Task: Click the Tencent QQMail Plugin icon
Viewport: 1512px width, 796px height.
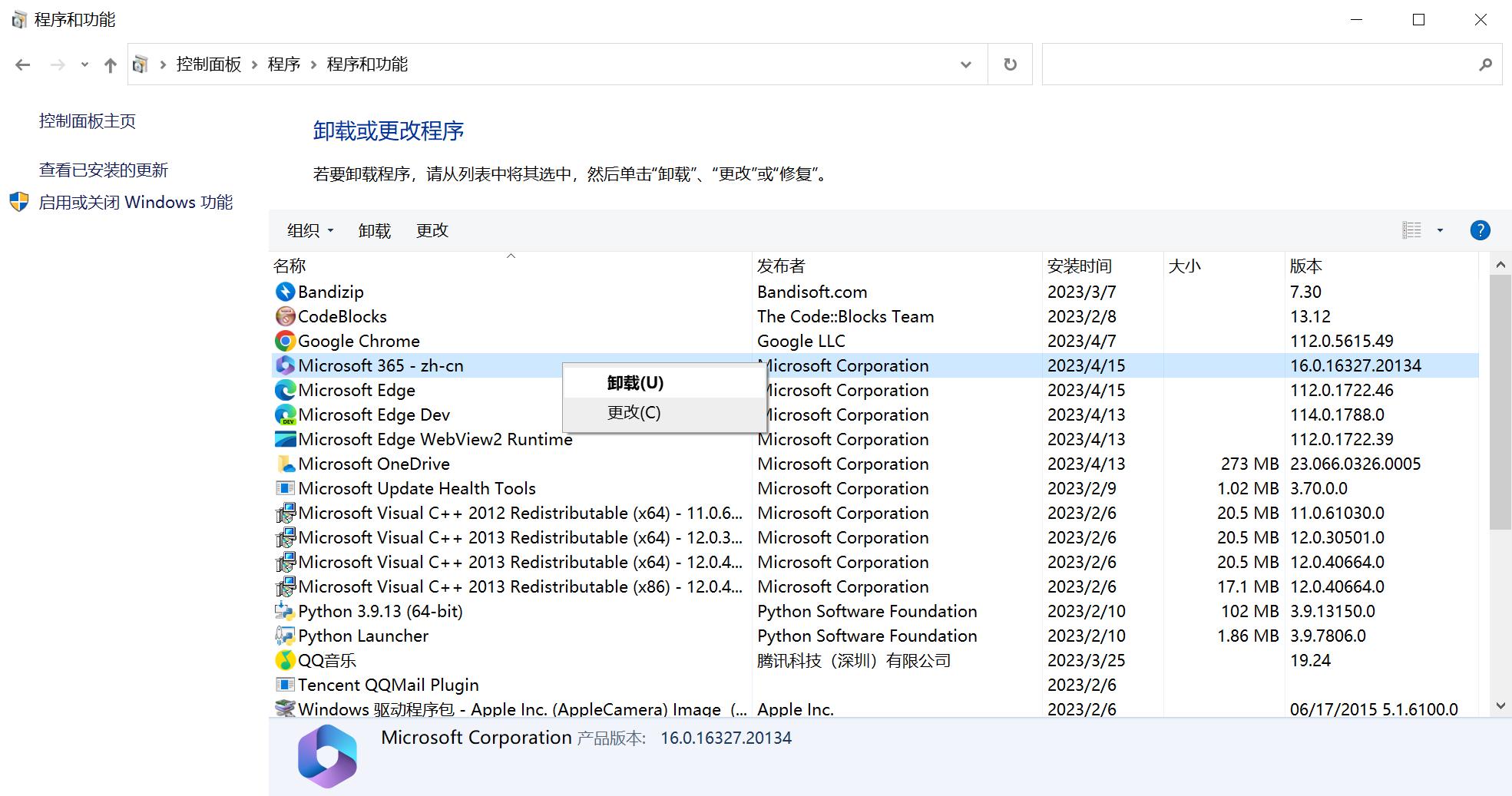Action: [x=285, y=685]
